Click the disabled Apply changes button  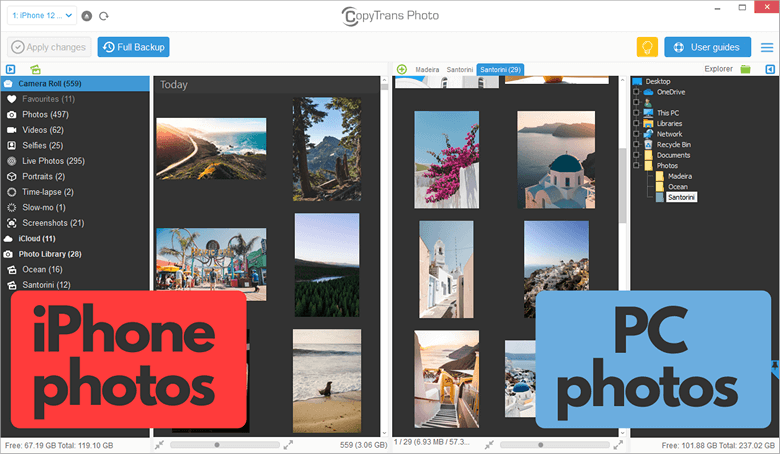click(x=49, y=47)
